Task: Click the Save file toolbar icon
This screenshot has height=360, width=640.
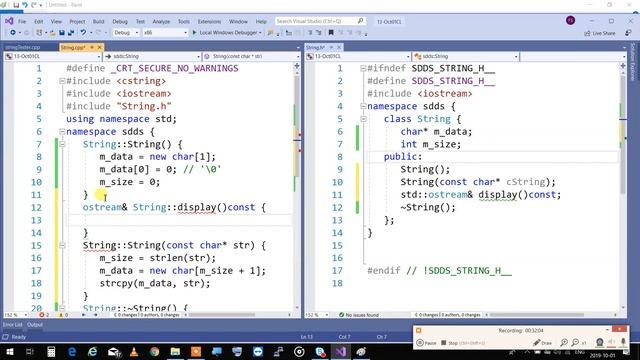Action: pyautogui.click(x=62, y=33)
